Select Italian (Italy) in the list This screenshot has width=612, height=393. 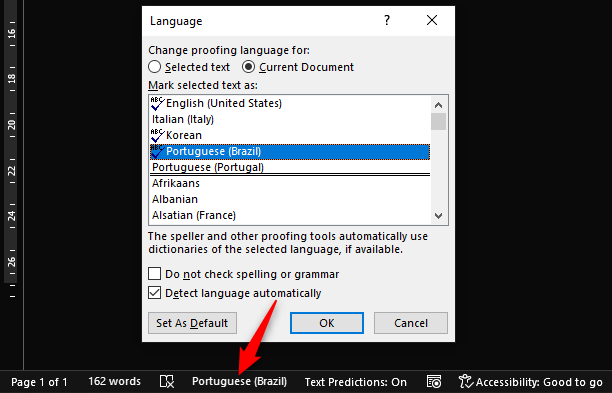click(x=290, y=119)
